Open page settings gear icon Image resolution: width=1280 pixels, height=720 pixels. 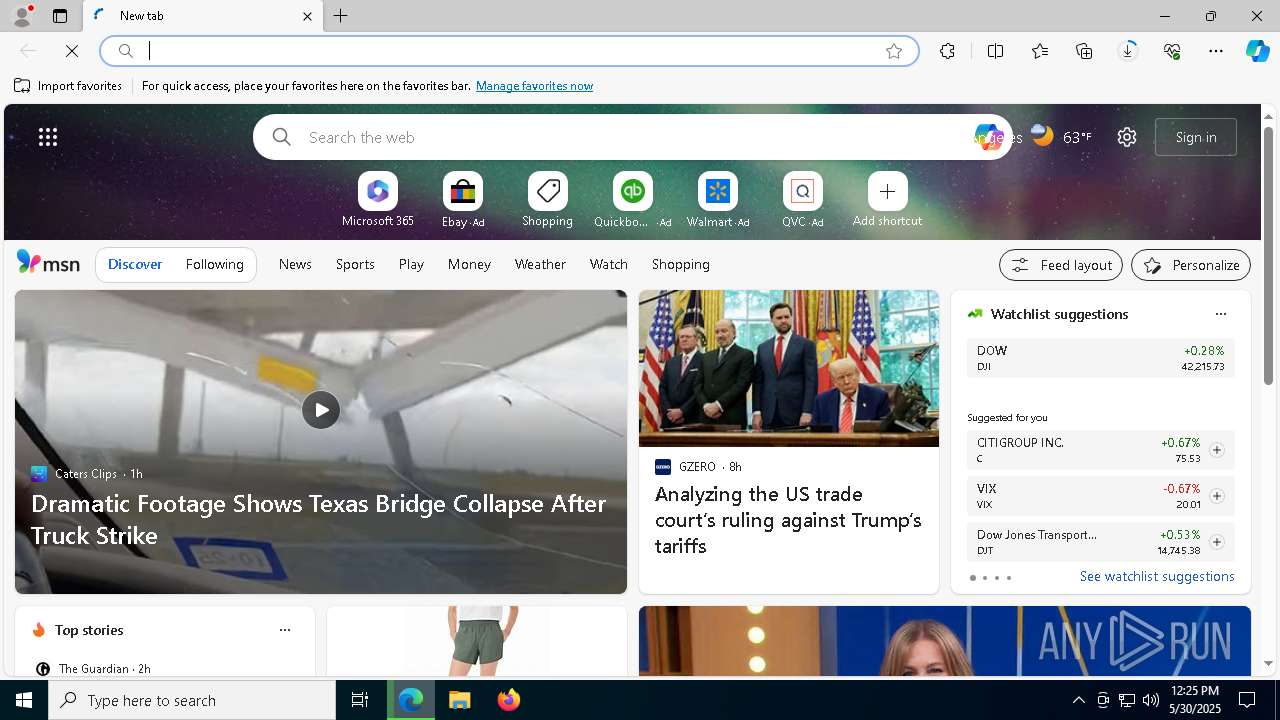(x=1127, y=137)
